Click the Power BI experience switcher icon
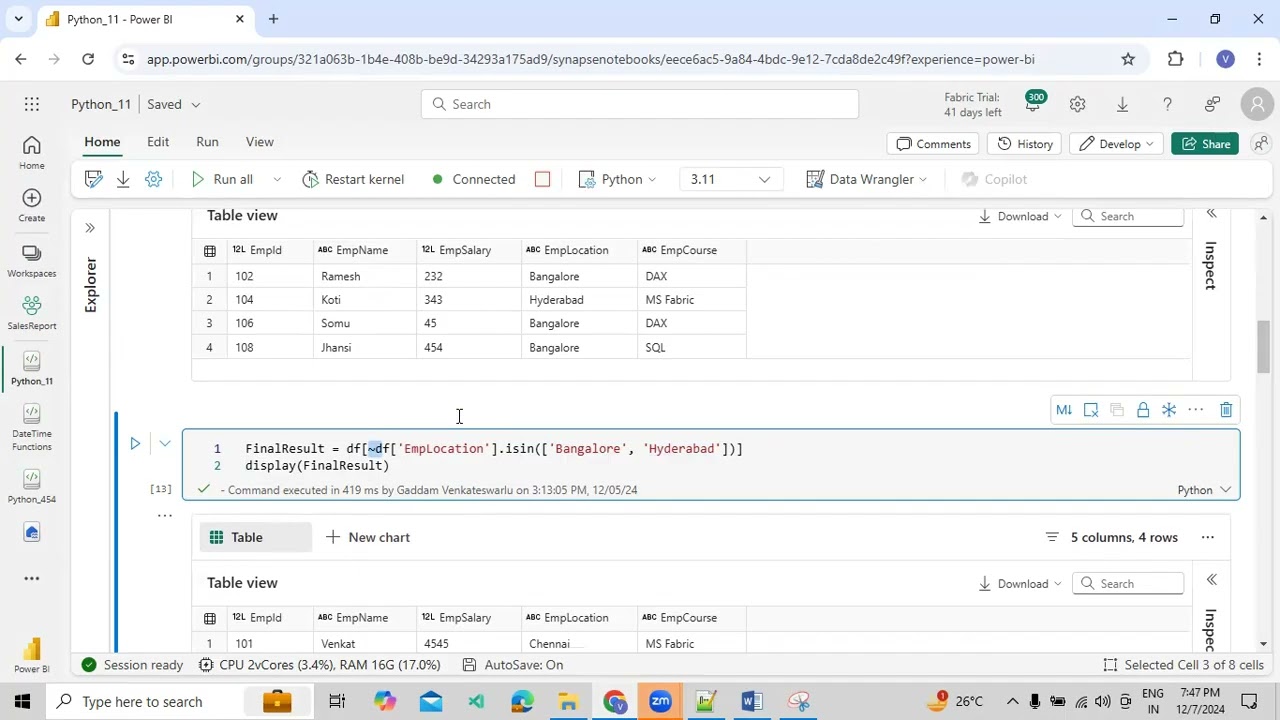 pyautogui.click(x=32, y=655)
